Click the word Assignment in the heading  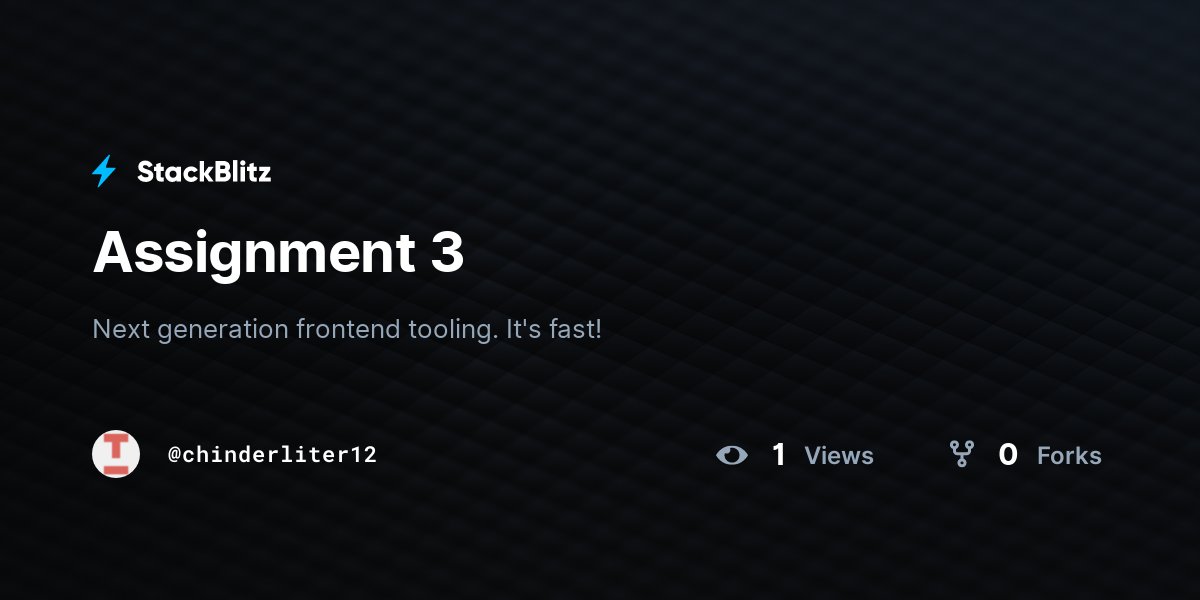coord(254,255)
